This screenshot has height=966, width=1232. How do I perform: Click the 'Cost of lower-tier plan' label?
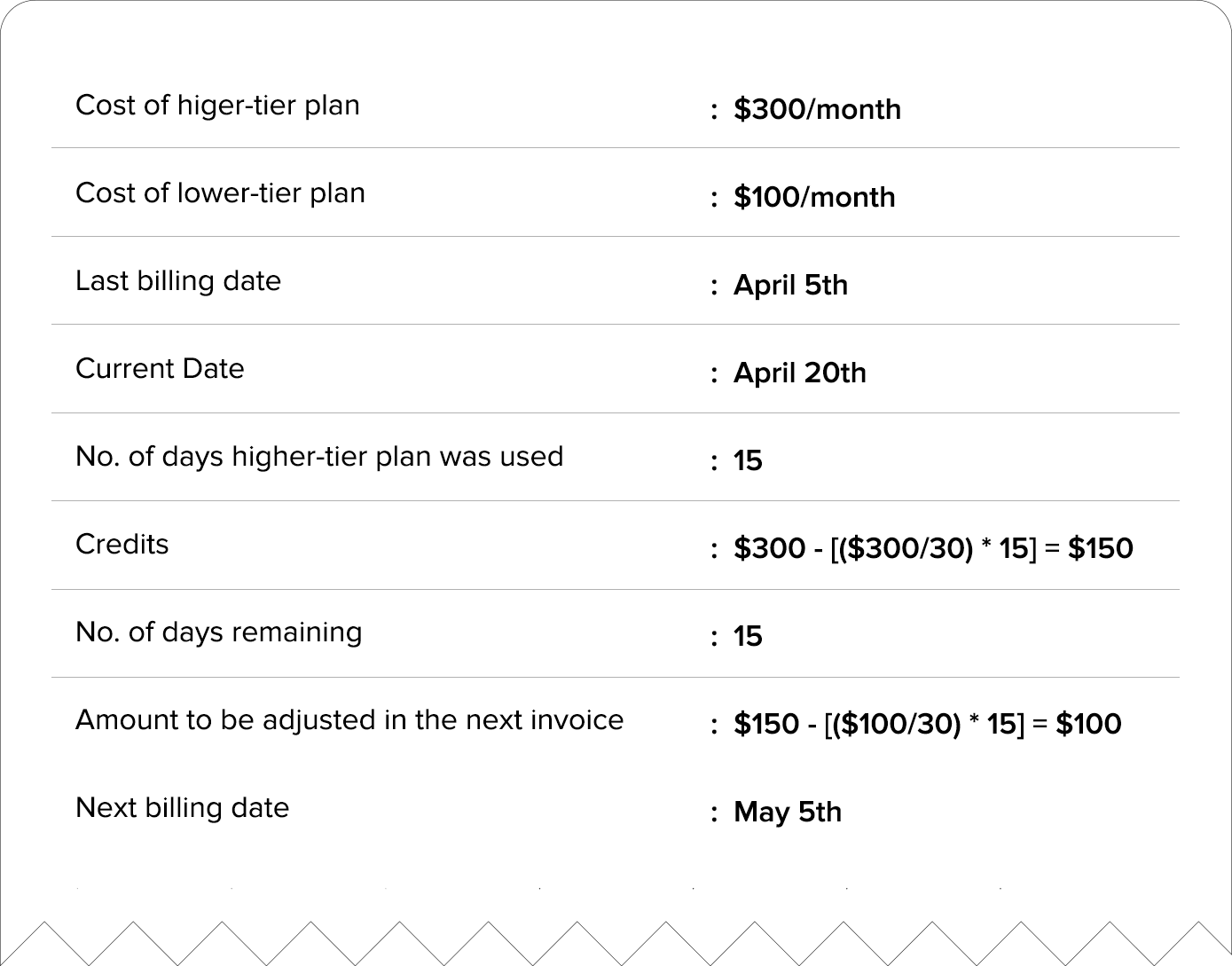[x=220, y=193]
